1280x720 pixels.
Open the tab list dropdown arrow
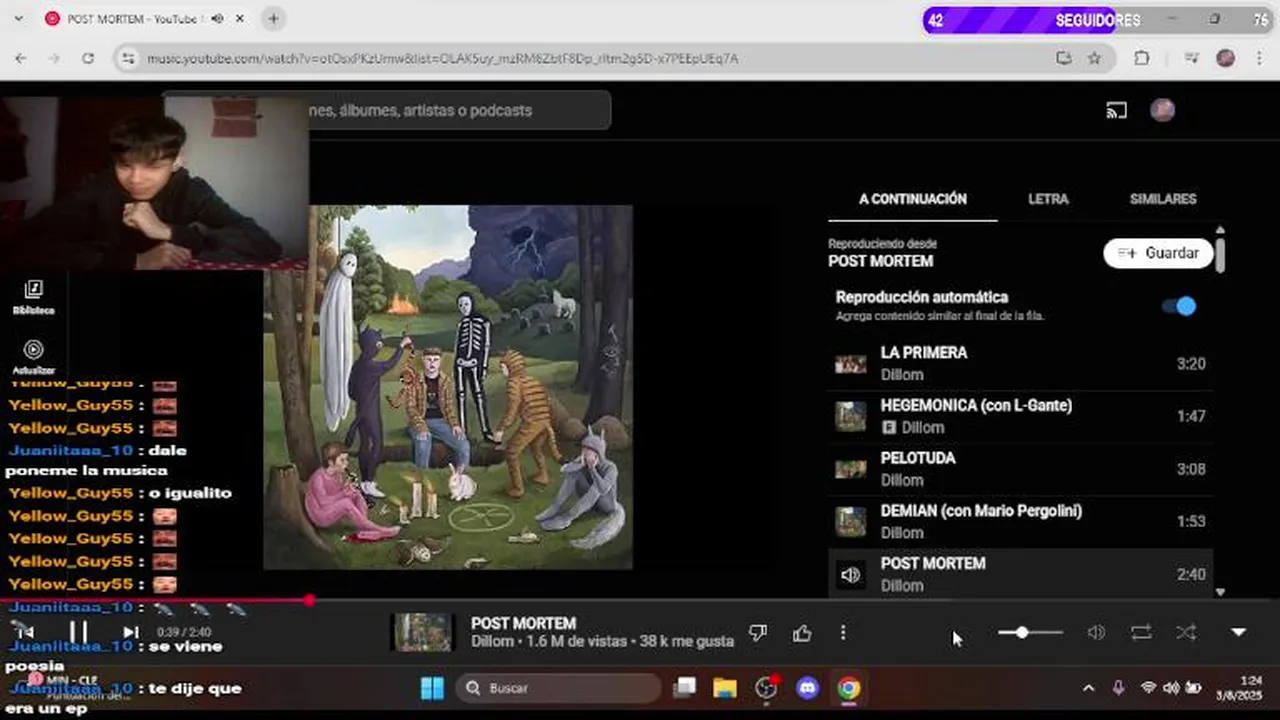17,18
